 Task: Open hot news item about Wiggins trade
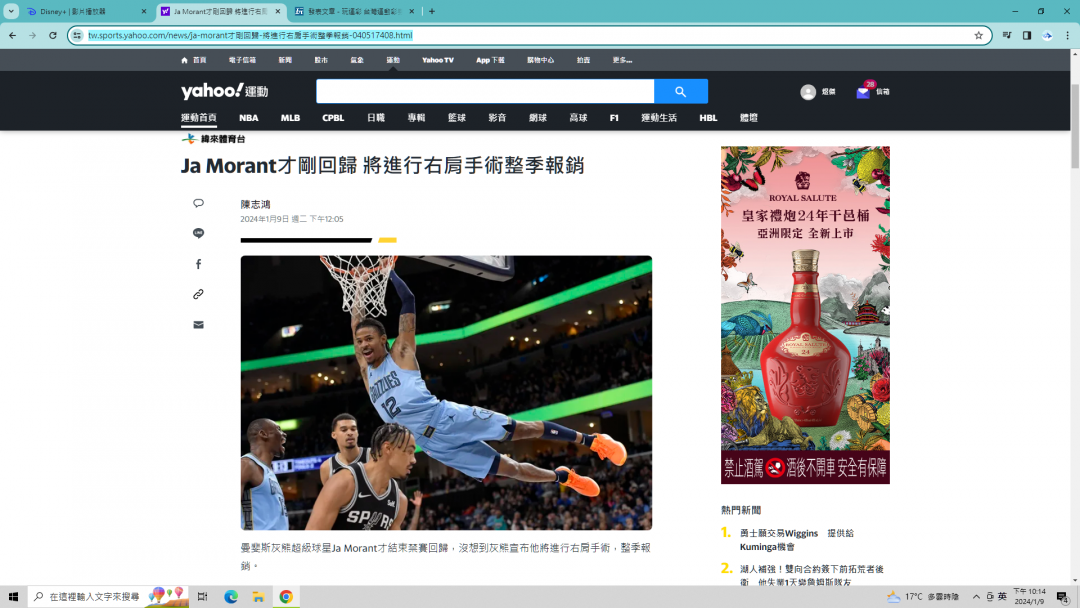point(797,540)
